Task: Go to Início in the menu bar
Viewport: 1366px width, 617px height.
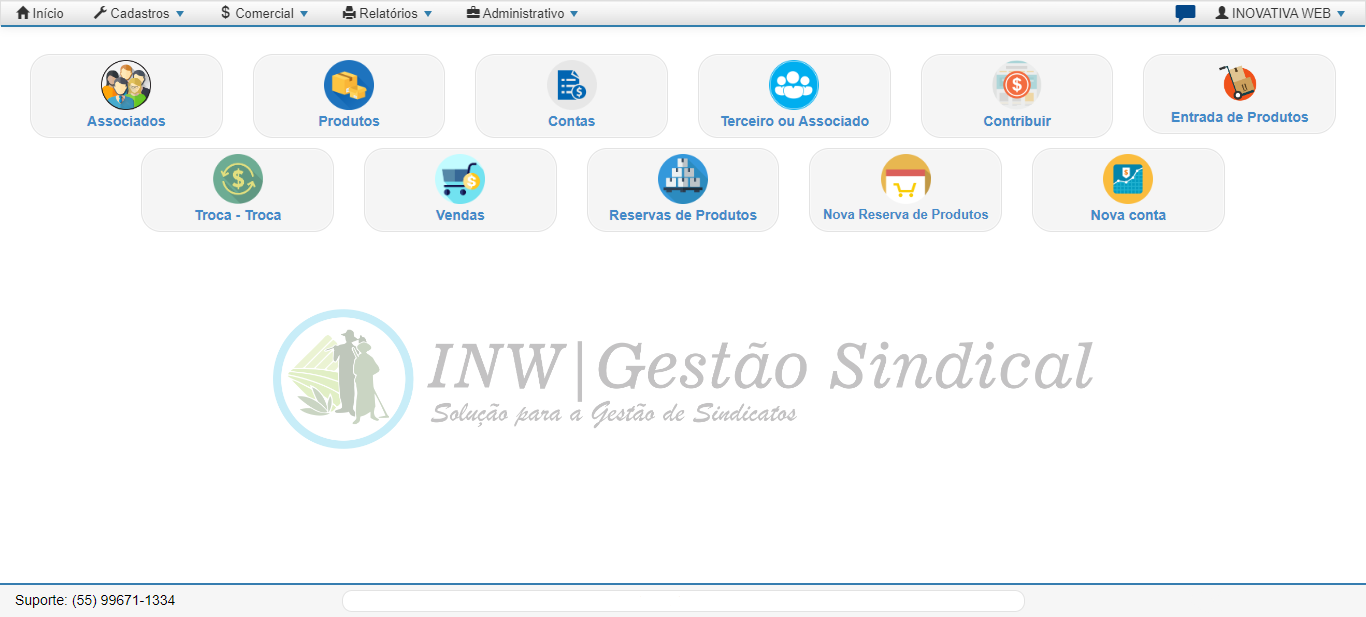Action: pyautogui.click(x=40, y=14)
